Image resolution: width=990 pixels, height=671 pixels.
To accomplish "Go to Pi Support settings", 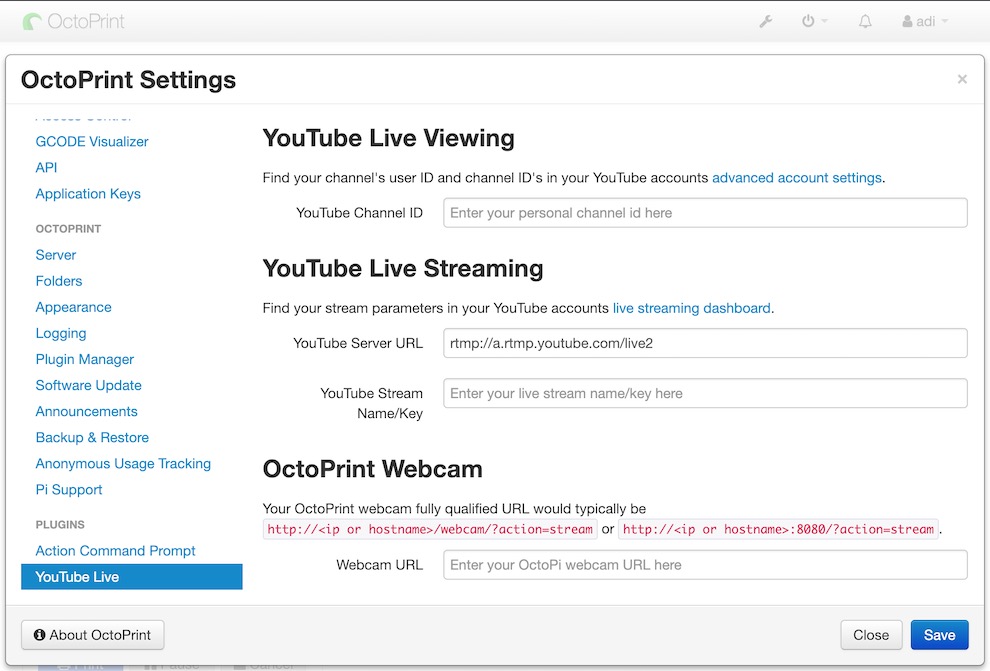I will 69,490.
